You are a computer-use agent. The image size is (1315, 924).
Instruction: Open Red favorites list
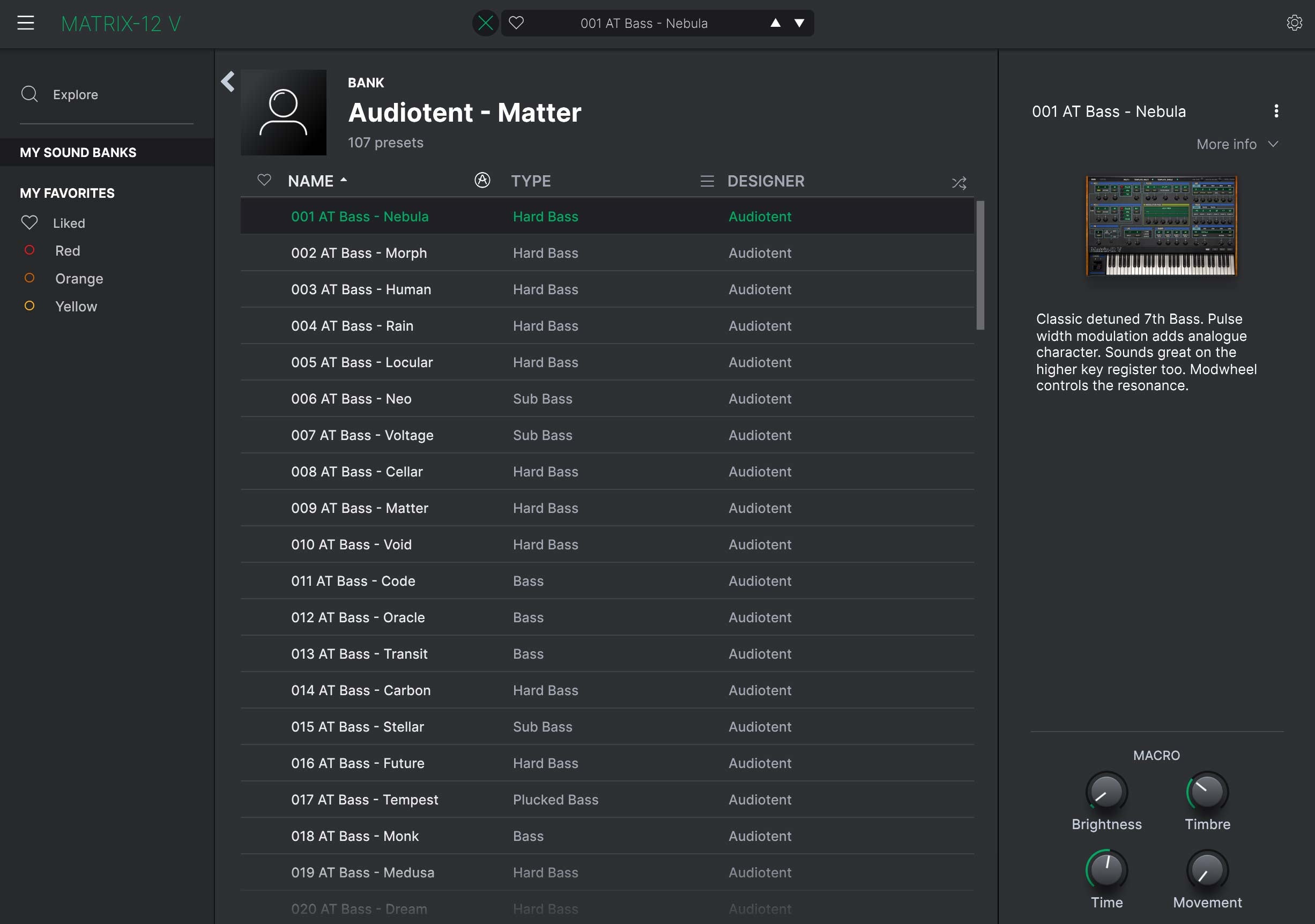68,251
